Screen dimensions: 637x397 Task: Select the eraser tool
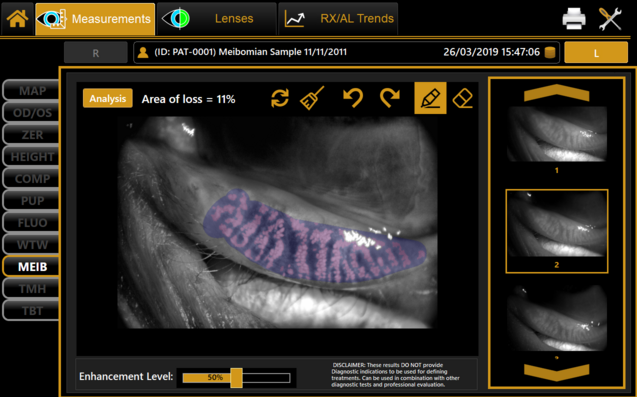coord(462,98)
